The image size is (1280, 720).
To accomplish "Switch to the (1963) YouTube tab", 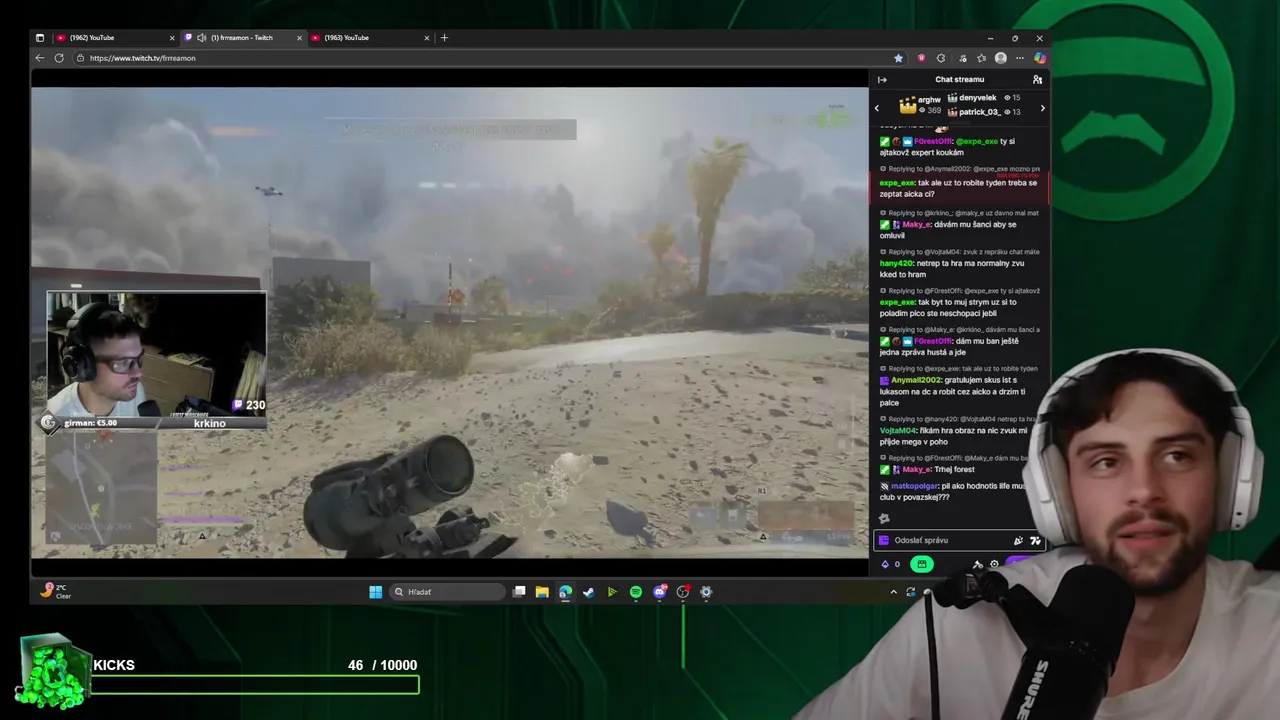I will tap(370, 38).
